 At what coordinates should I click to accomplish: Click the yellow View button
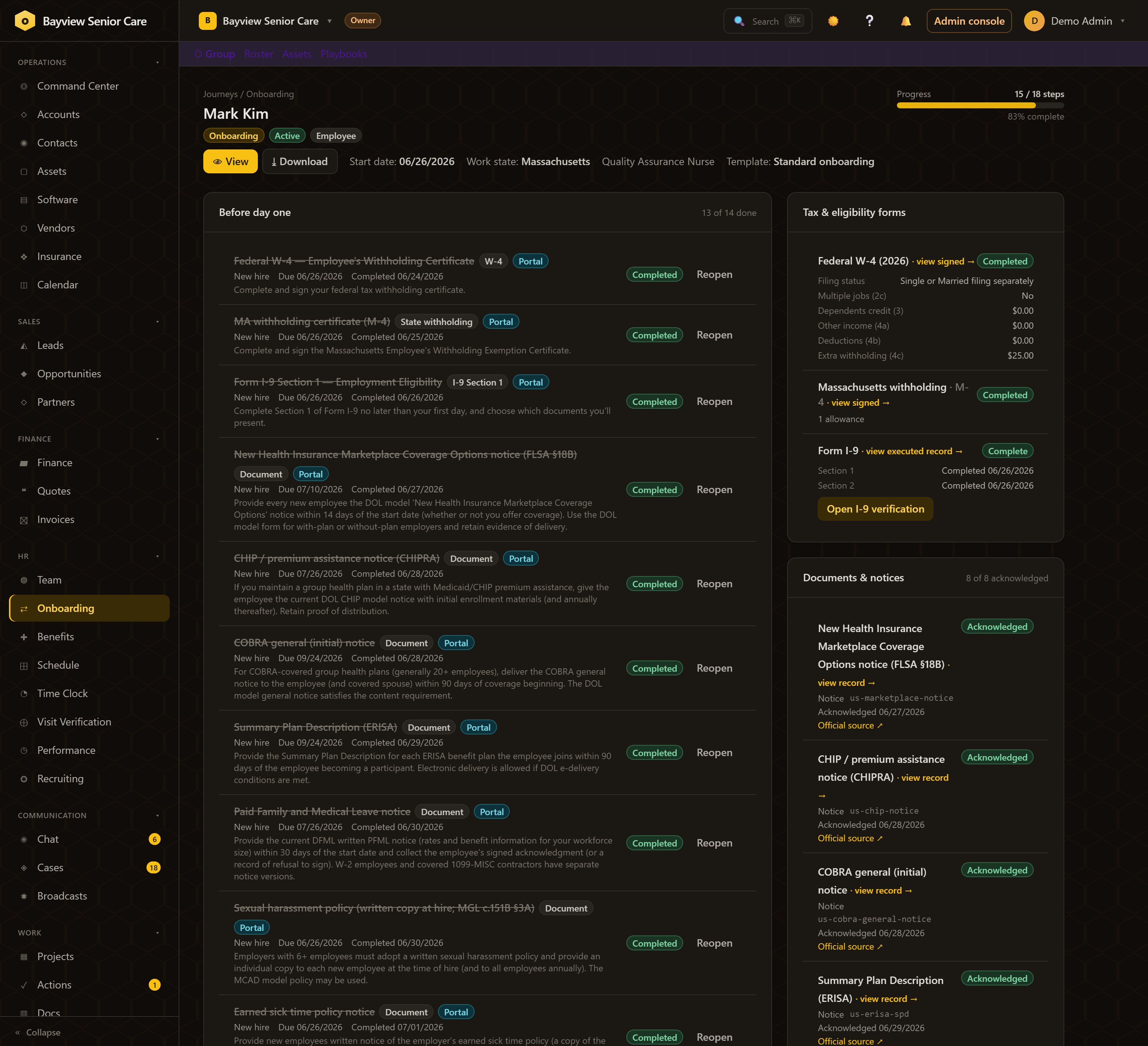click(231, 162)
